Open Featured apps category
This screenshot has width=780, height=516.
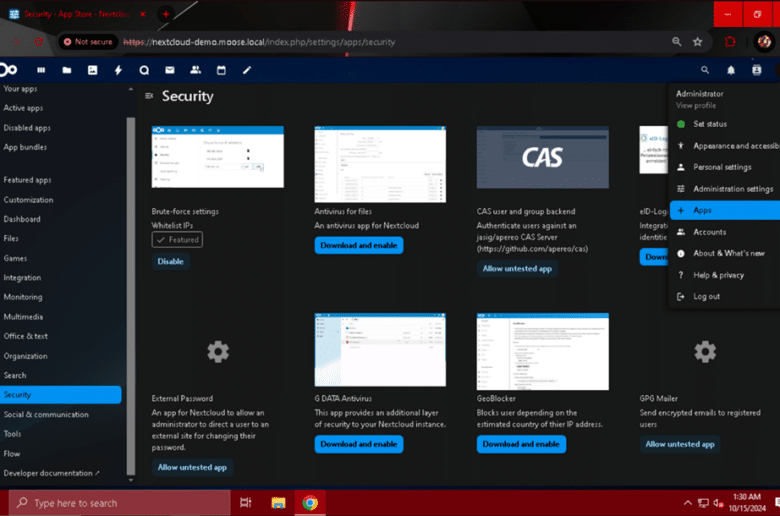coord(27,180)
